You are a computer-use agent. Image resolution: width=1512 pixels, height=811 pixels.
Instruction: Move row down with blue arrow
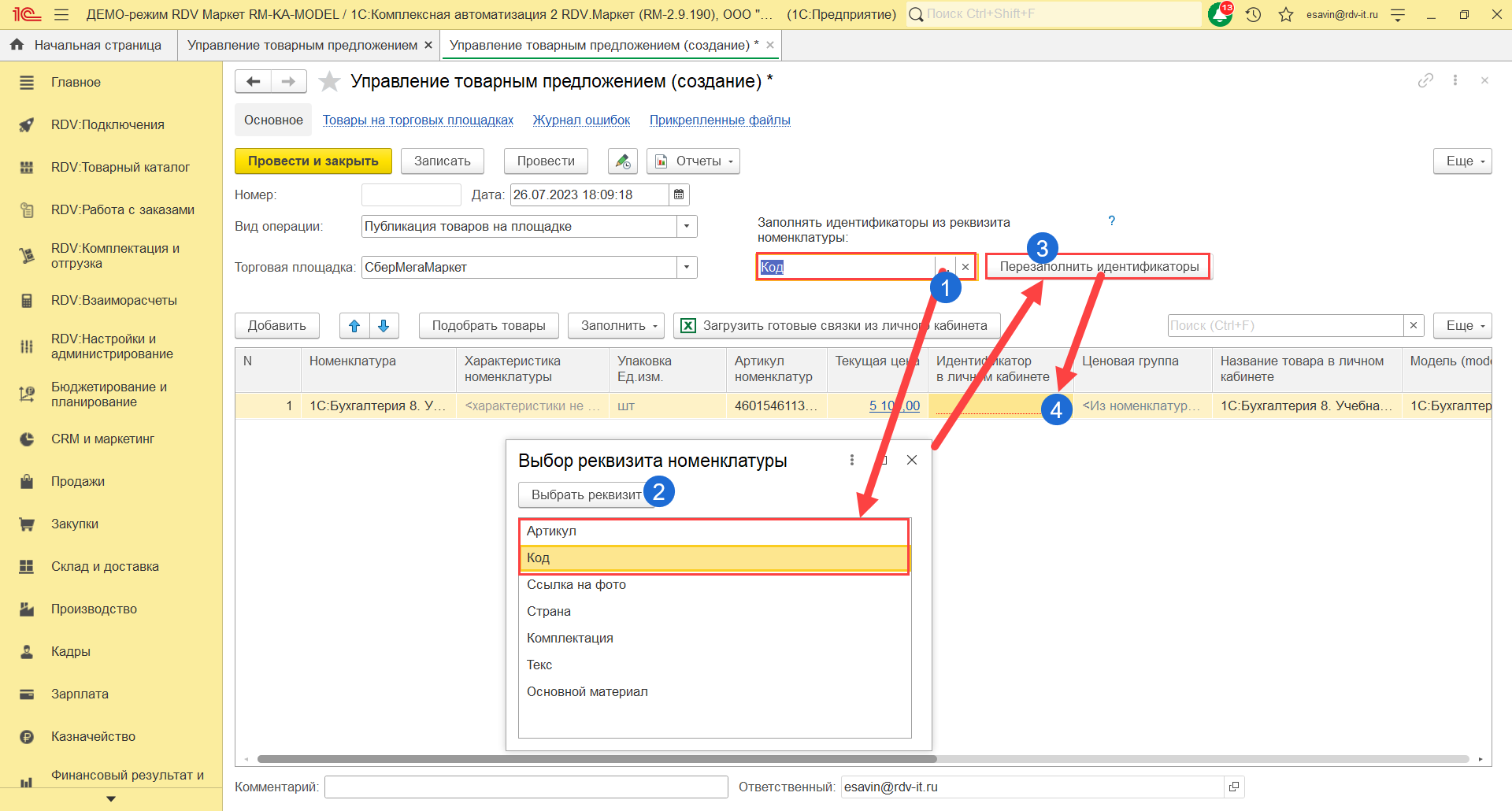tap(384, 325)
